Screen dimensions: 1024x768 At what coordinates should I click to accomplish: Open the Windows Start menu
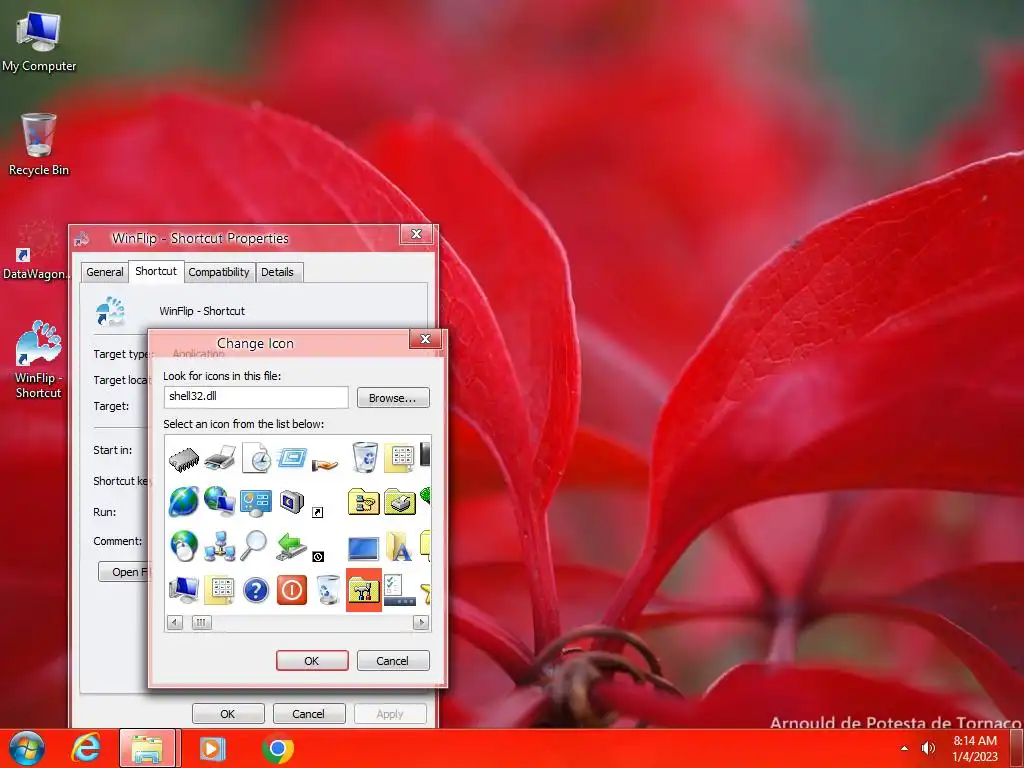point(27,748)
